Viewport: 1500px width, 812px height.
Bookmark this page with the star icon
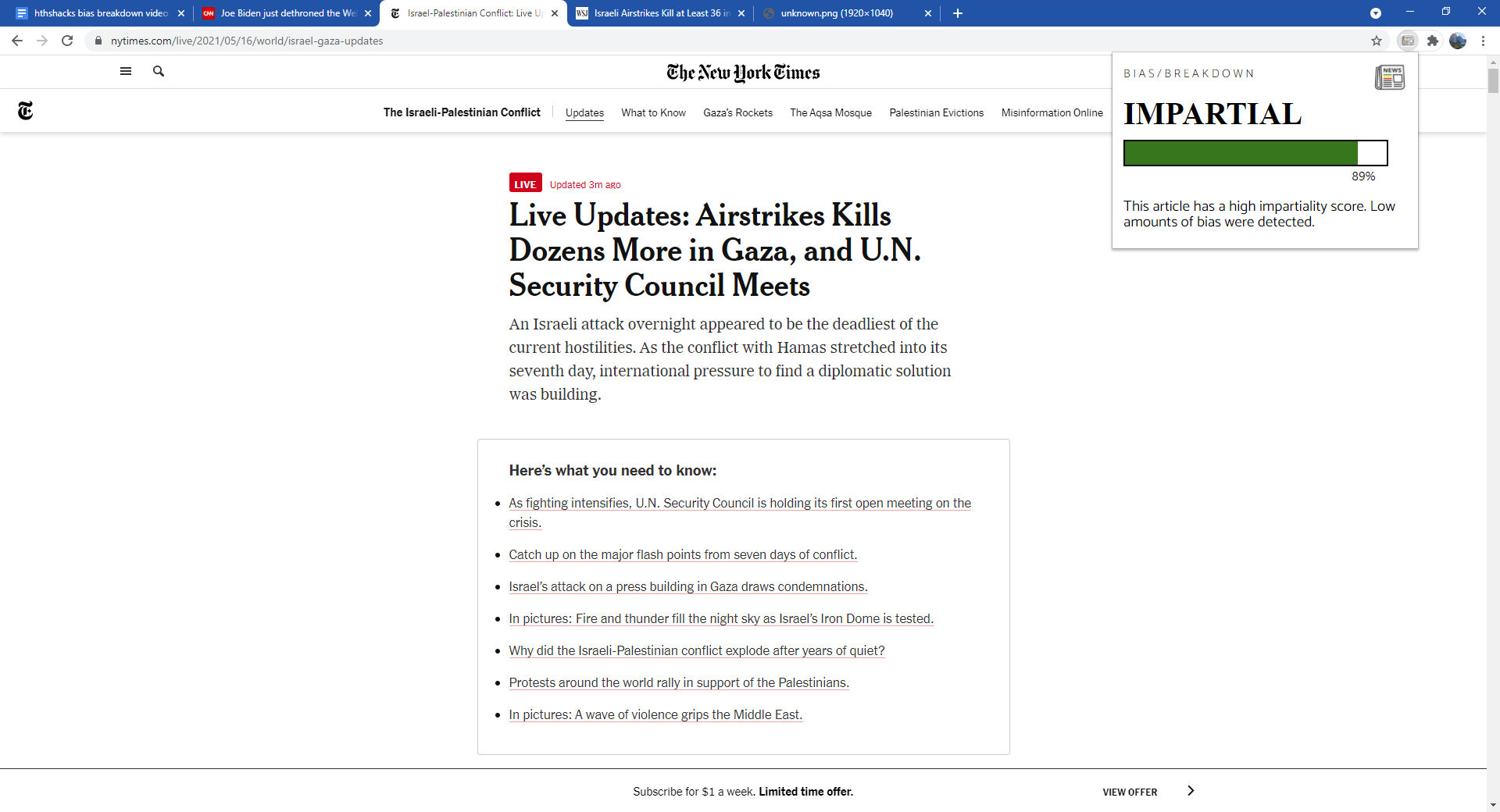pyautogui.click(x=1377, y=41)
